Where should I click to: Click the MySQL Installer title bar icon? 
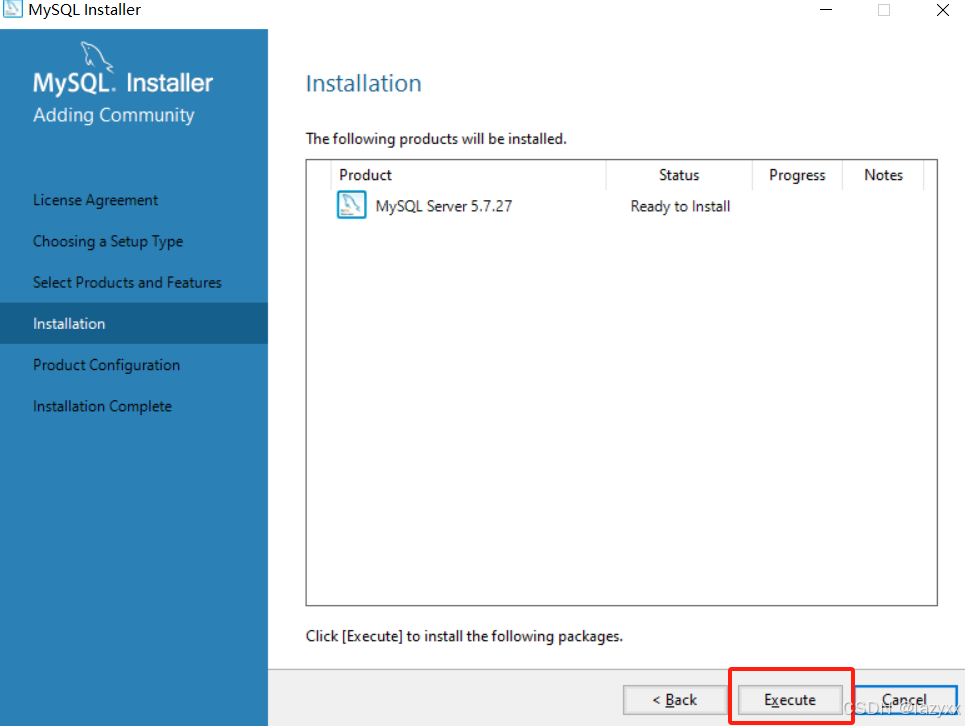tap(12, 9)
